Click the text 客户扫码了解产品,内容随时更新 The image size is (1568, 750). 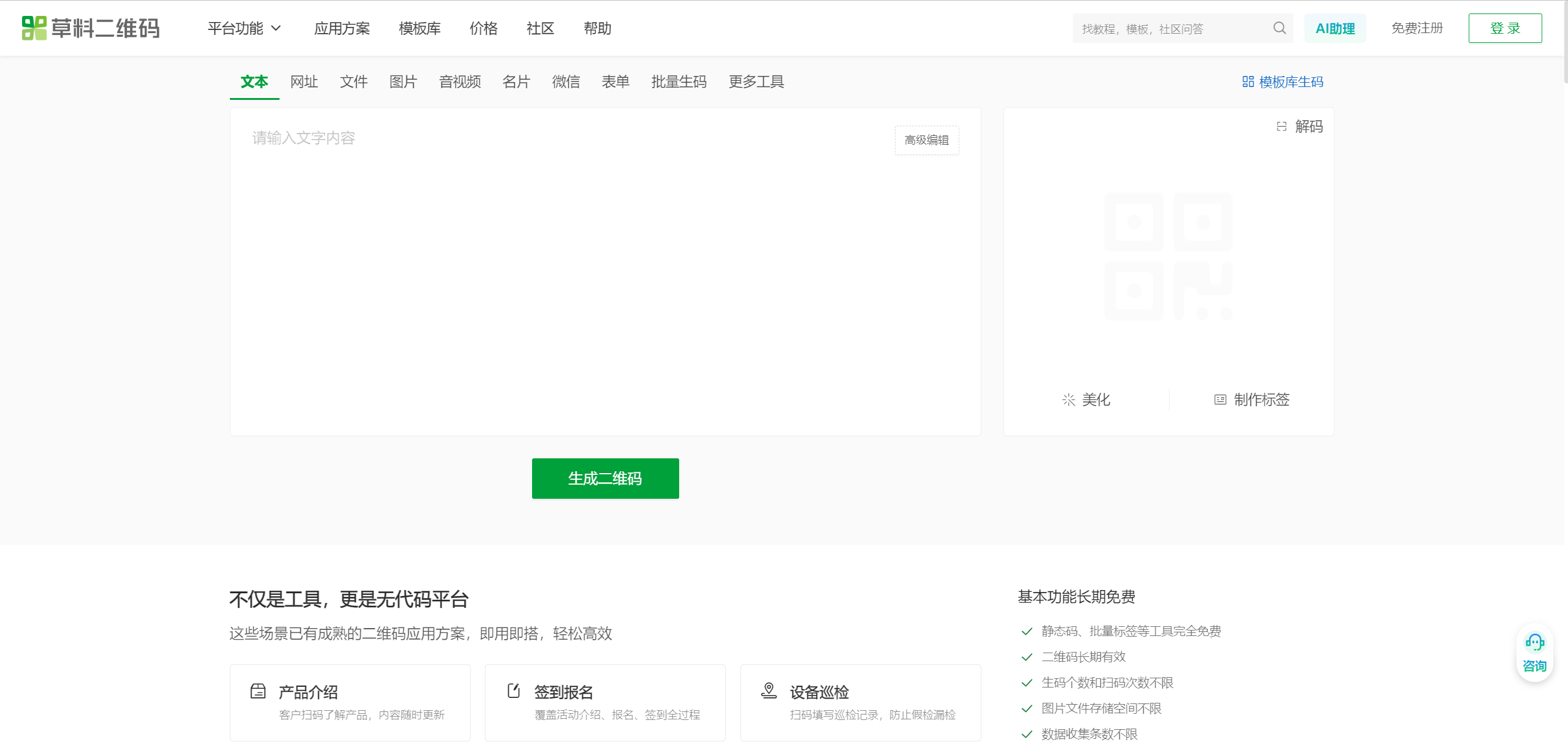click(362, 714)
